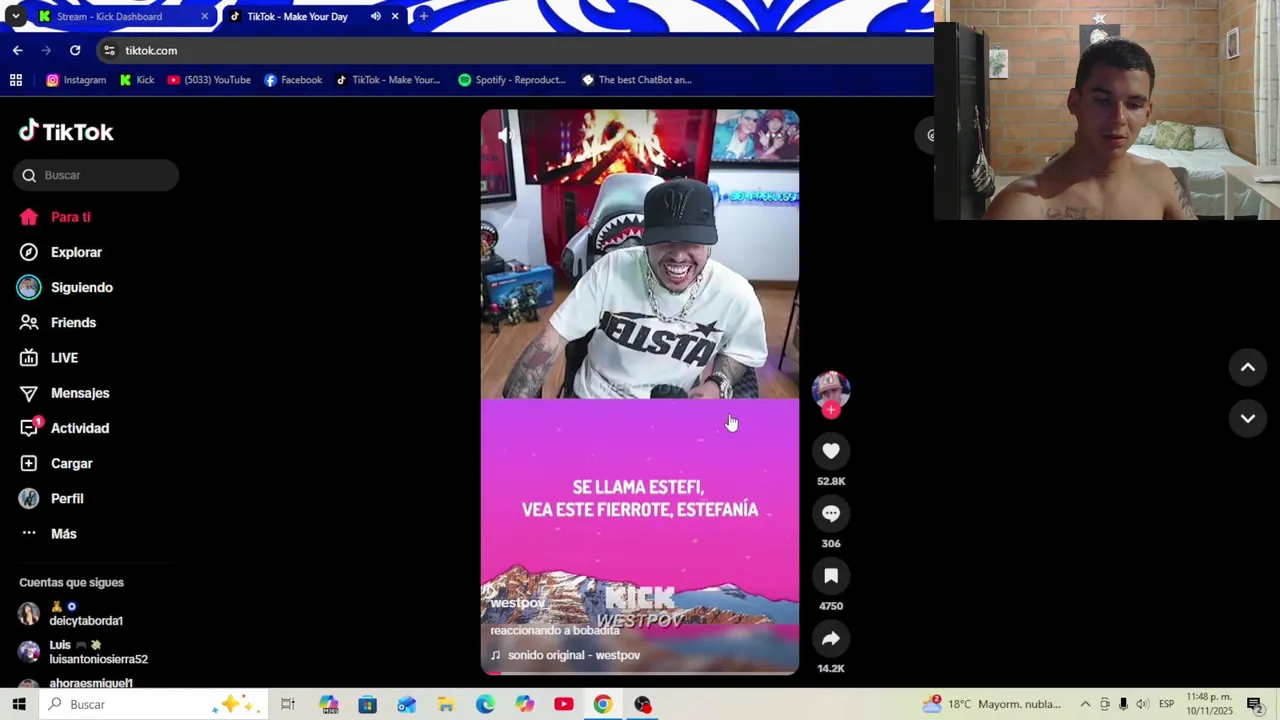The image size is (1280, 720).
Task: Open Instagram bookmark
Action: tap(76, 80)
